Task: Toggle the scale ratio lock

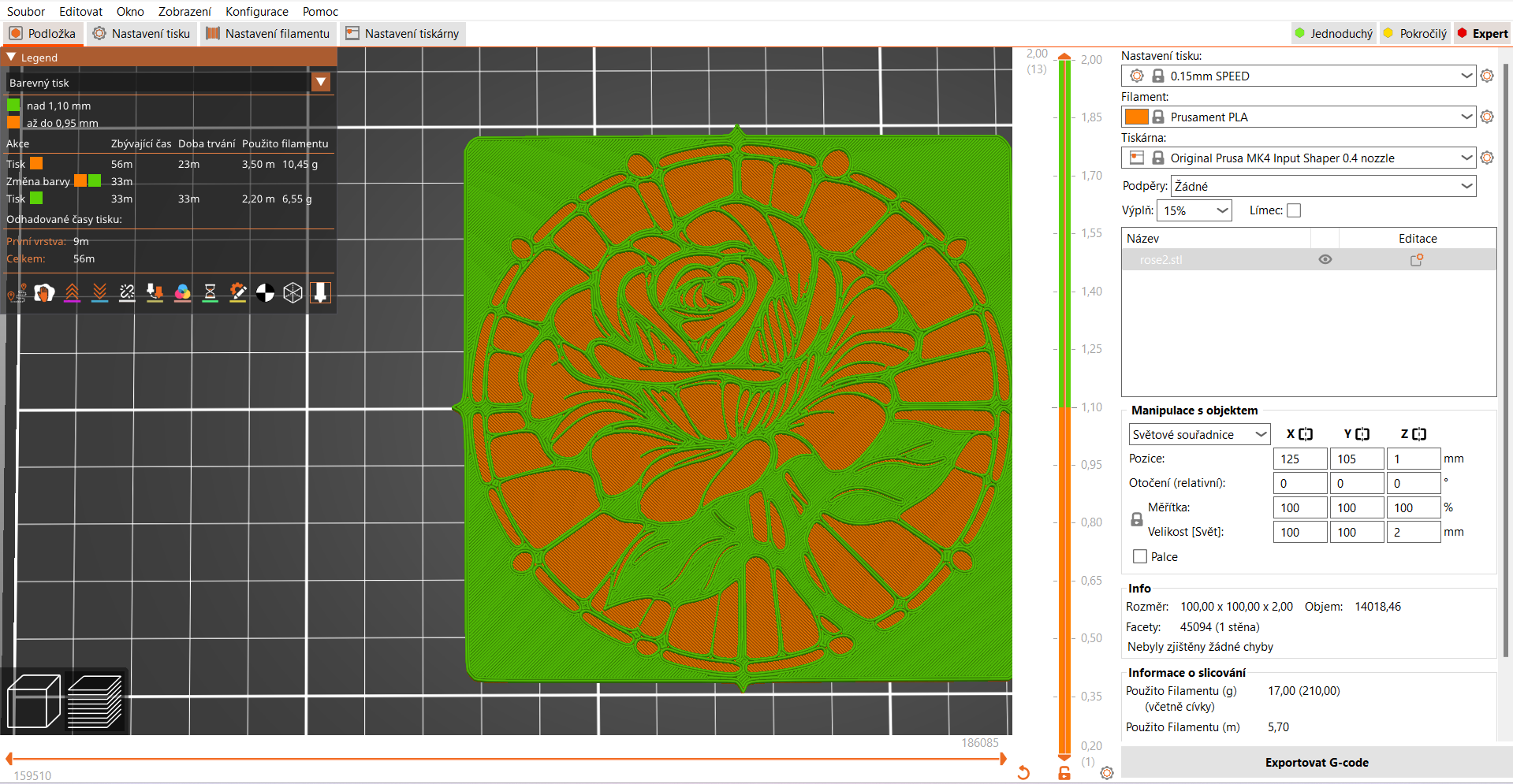Action: click(1137, 519)
